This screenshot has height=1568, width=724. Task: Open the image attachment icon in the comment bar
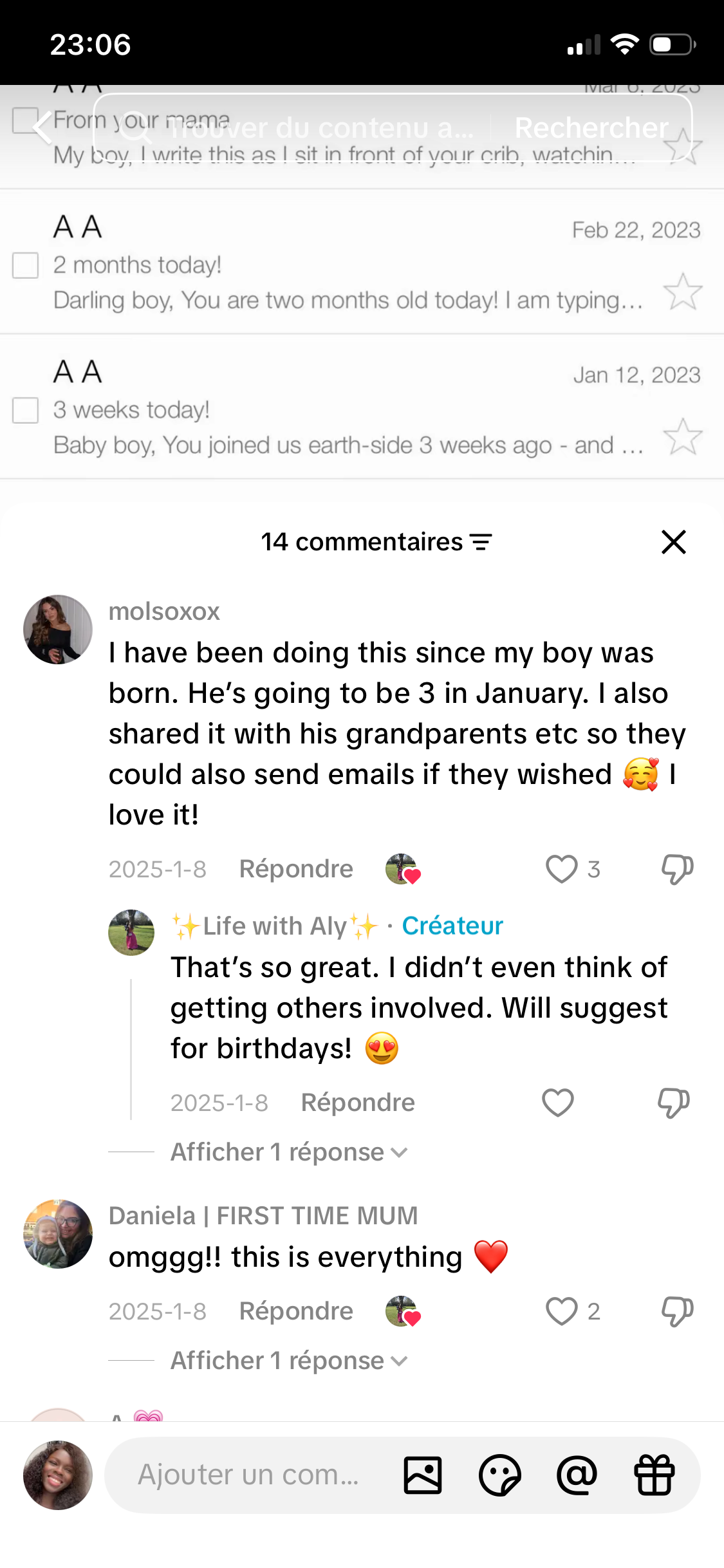coord(423,1475)
